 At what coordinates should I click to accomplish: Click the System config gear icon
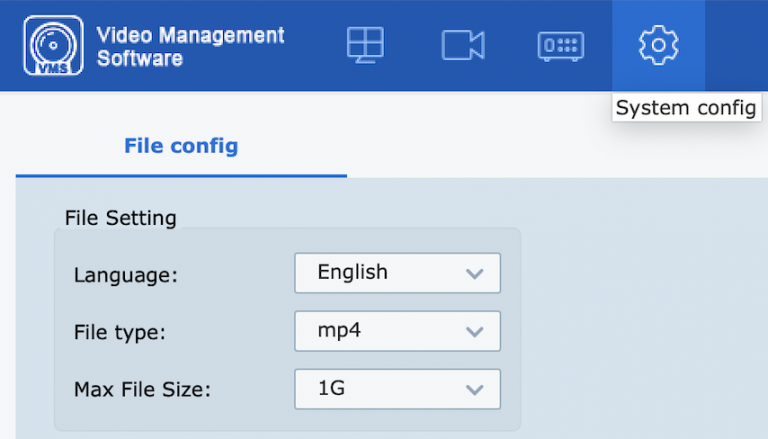point(658,46)
